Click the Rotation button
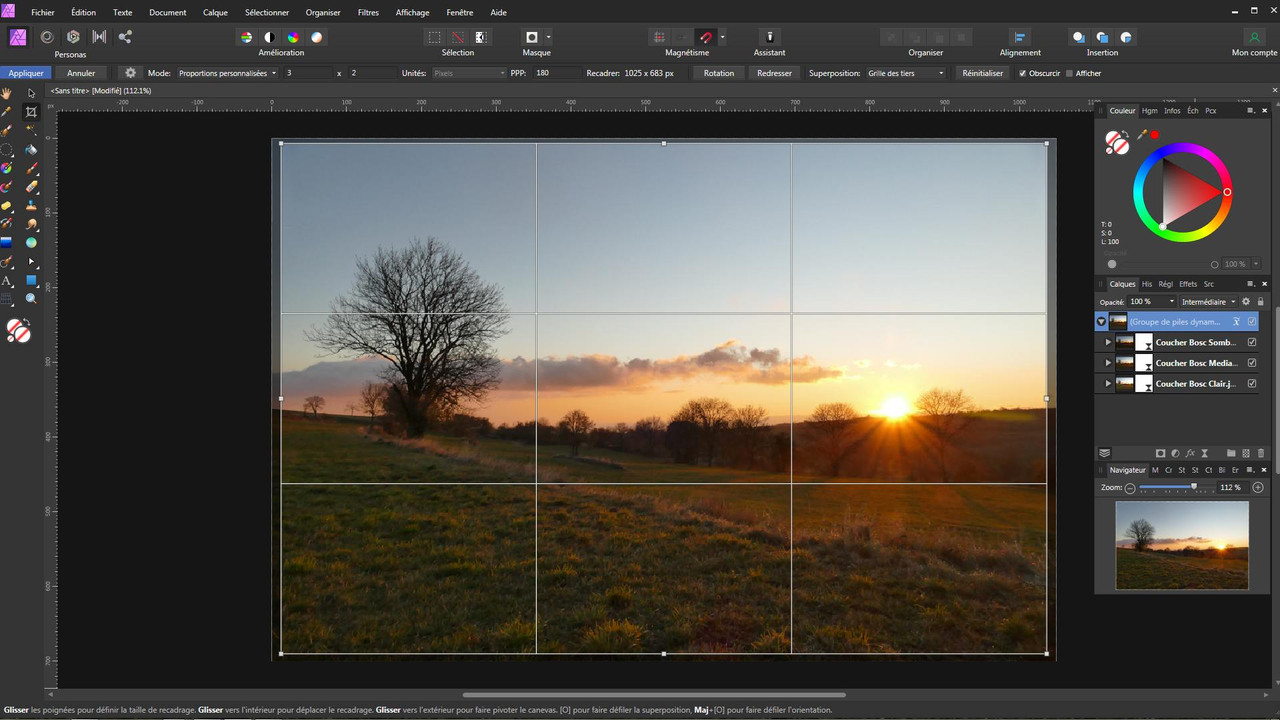This screenshot has height=720, width=1280. [x=718, y=73]
